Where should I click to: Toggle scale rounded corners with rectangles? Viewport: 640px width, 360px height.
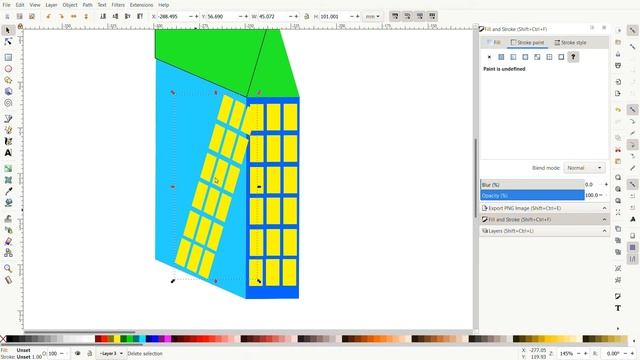[407, 16]
